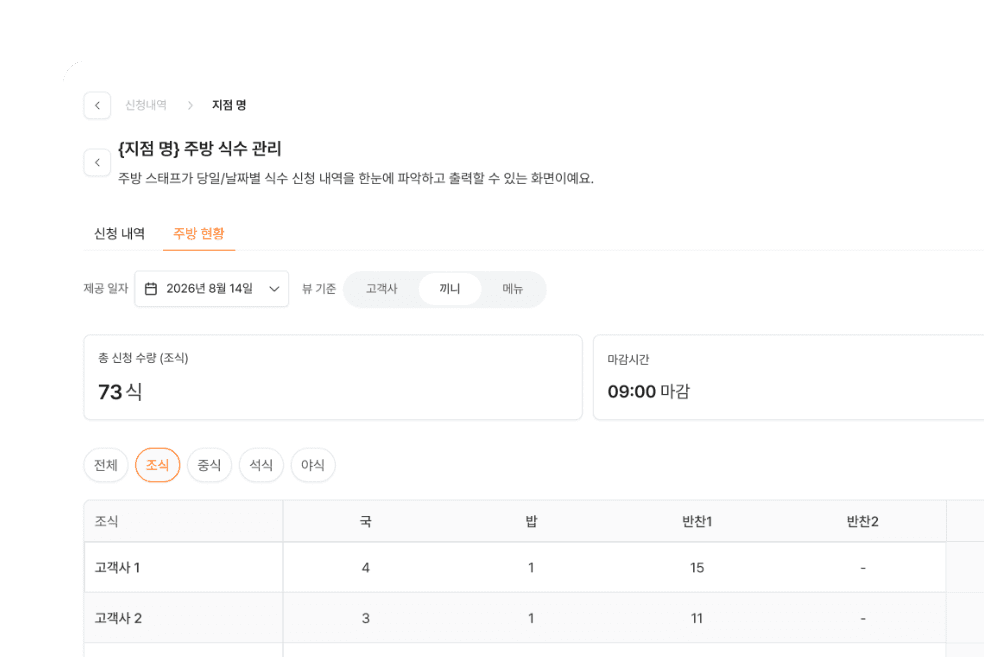This screenshot has height=660, width=984.
Task: Set view basis to 고객사
Action: (382, 289)
